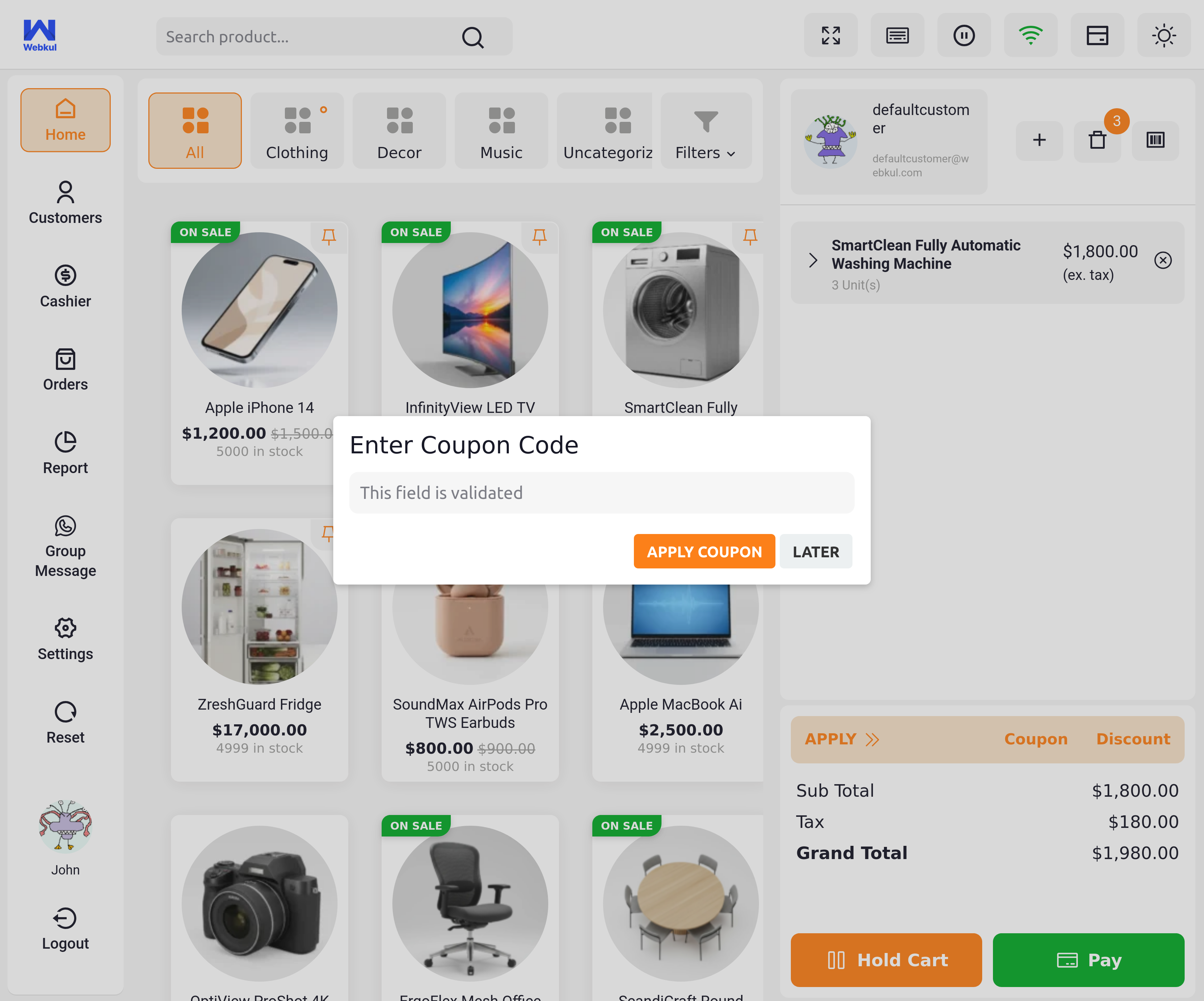Select the Uncategorized category tab
1204x1001 pixels.
605,131
